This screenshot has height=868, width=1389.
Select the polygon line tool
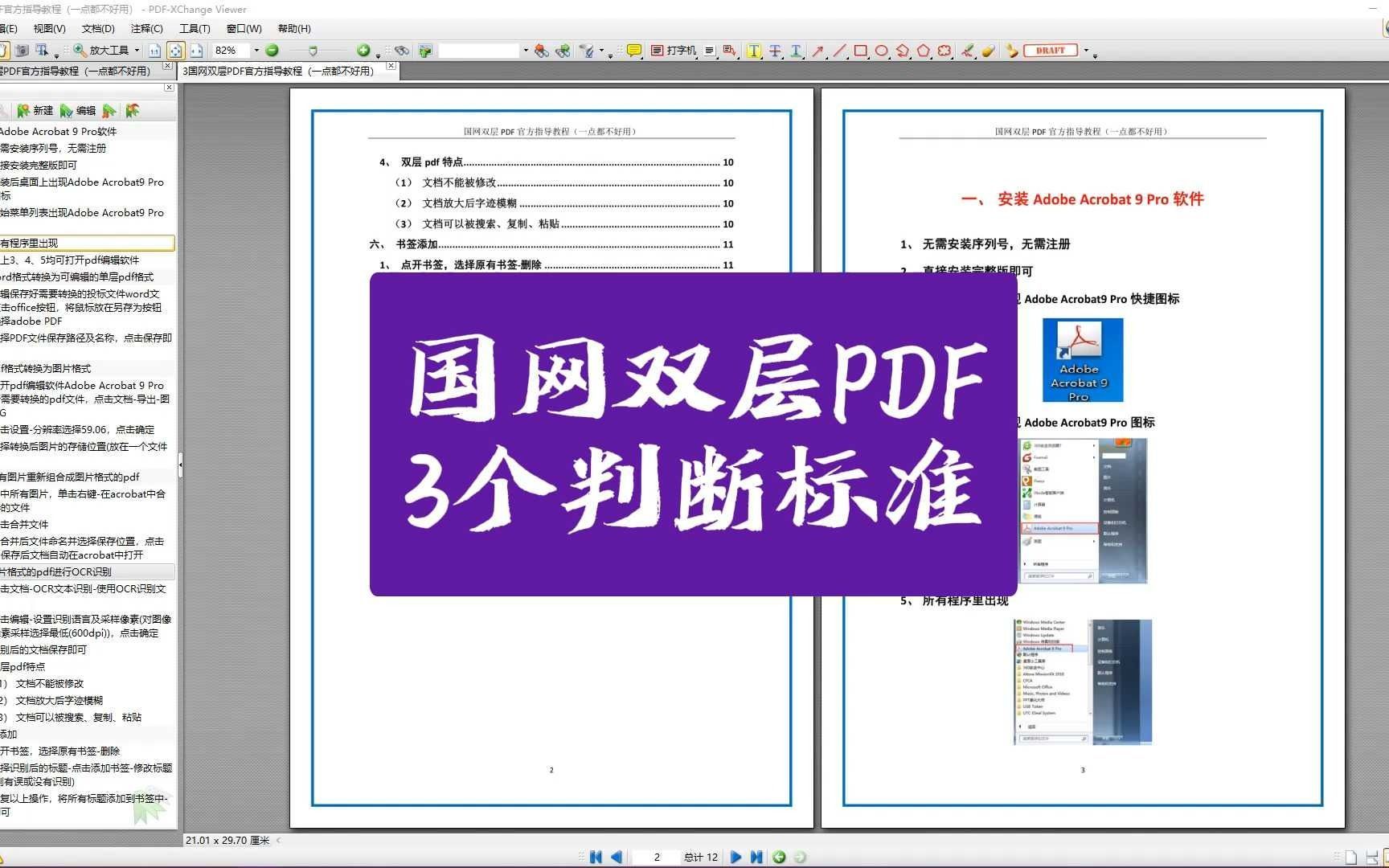[902, 51]
